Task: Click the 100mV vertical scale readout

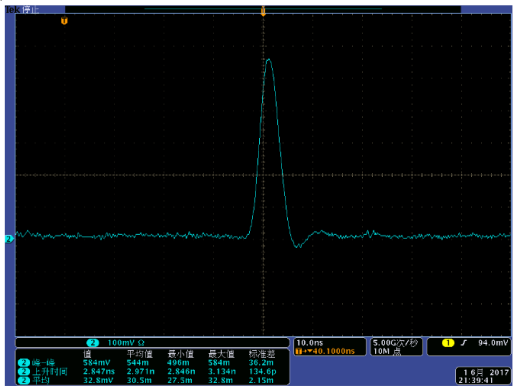Action: (x=126, y=343)
